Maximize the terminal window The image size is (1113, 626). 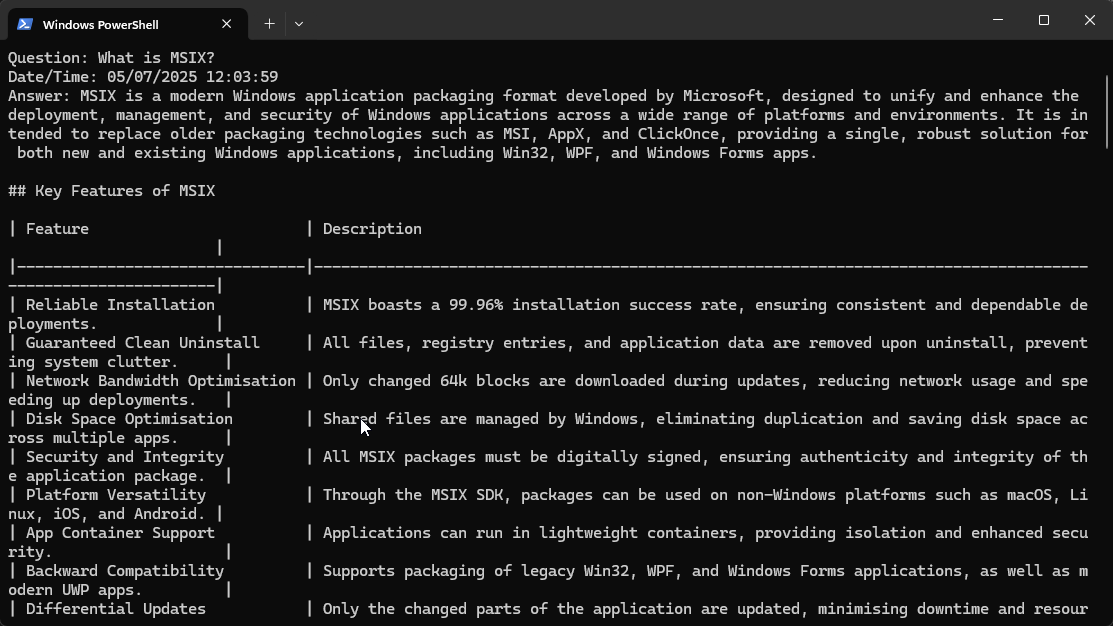click(x=1043, y=20)
